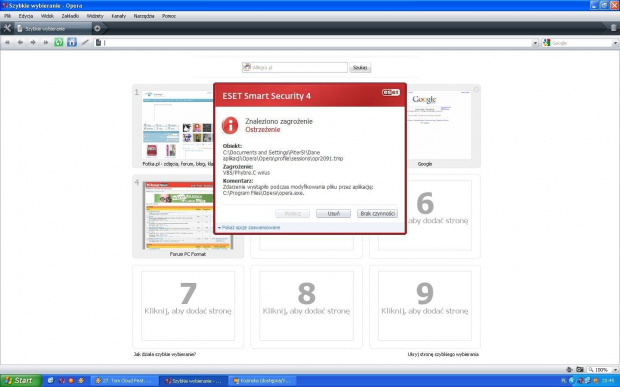Go to home page icon
620x387 pixels.
[x=72, y=42]
